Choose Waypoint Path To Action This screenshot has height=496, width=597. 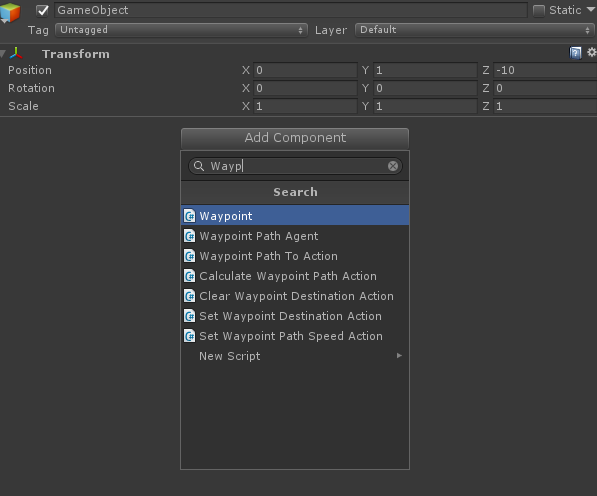[295, 256]
